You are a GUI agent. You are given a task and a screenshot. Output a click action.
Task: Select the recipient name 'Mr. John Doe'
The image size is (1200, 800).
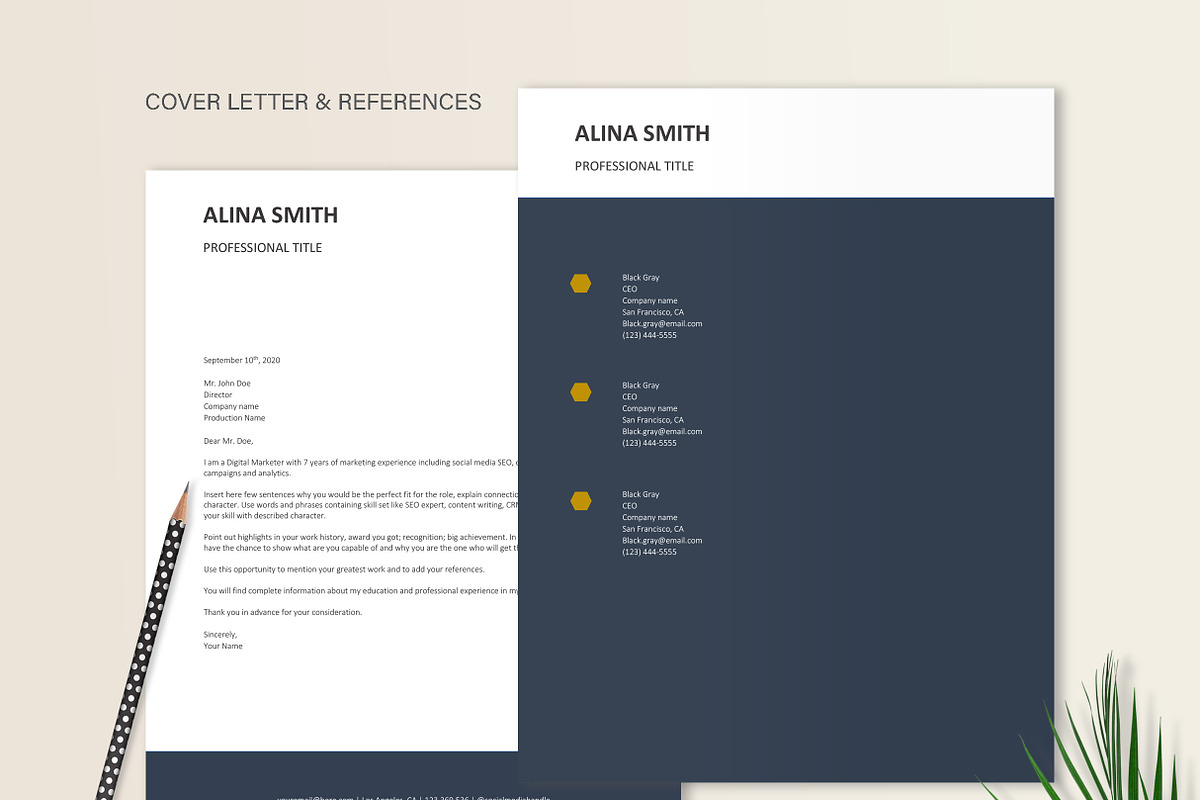coord(227,383)
